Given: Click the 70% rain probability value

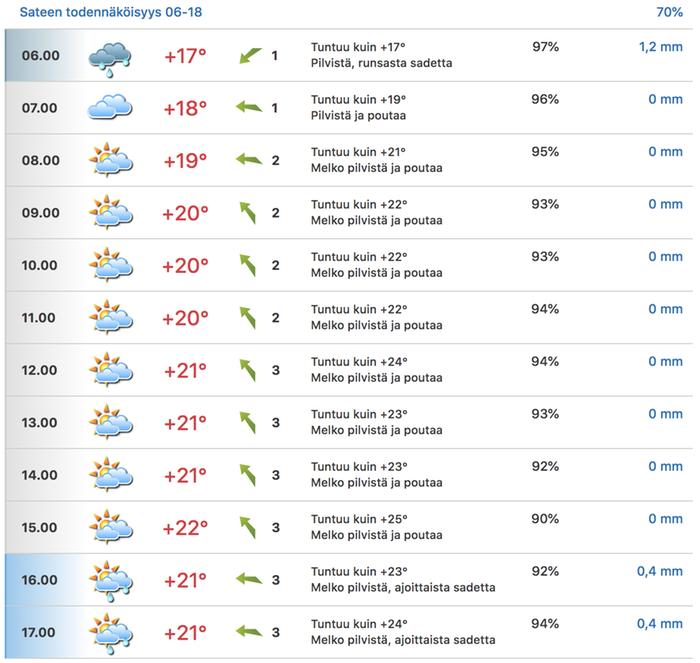Looking at the screenshot, I should (x=669, y=12).
